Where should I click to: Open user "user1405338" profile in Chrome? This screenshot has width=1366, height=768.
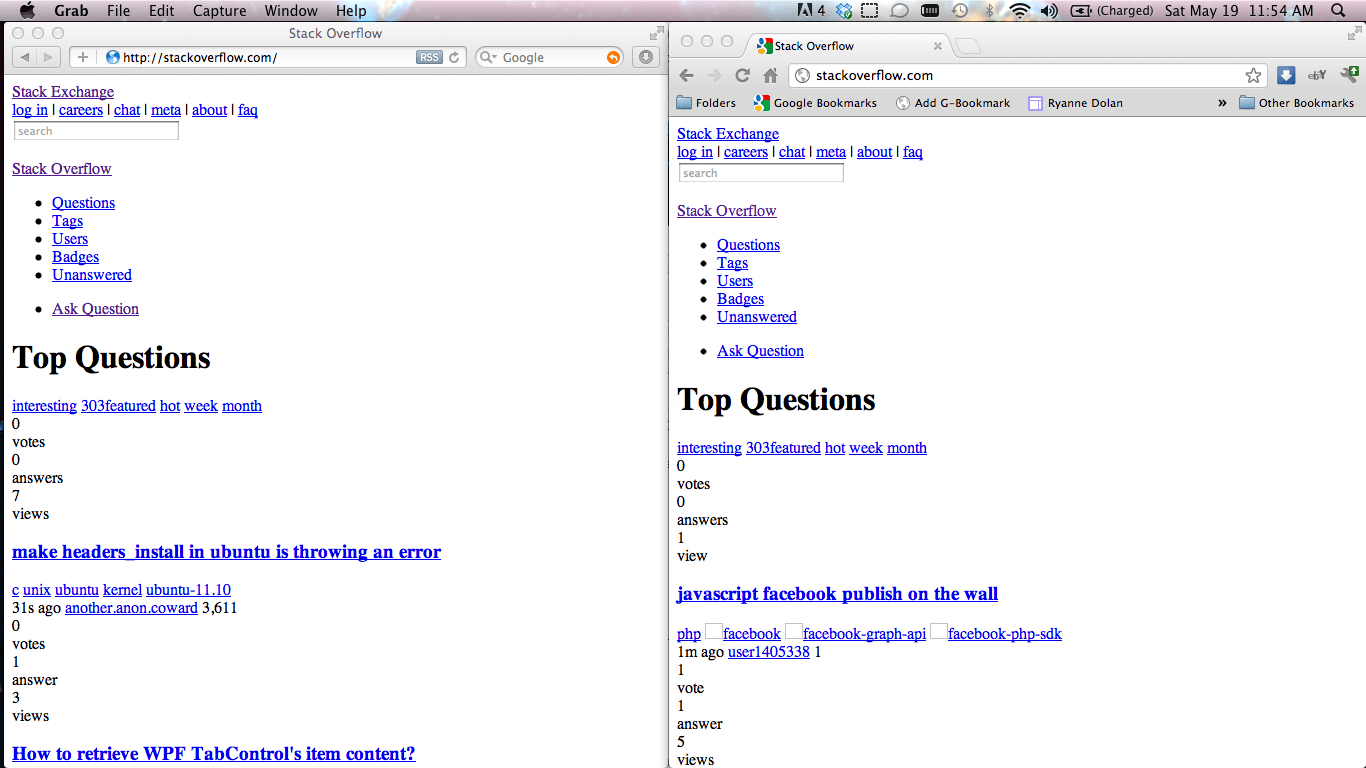coord(769,652)
